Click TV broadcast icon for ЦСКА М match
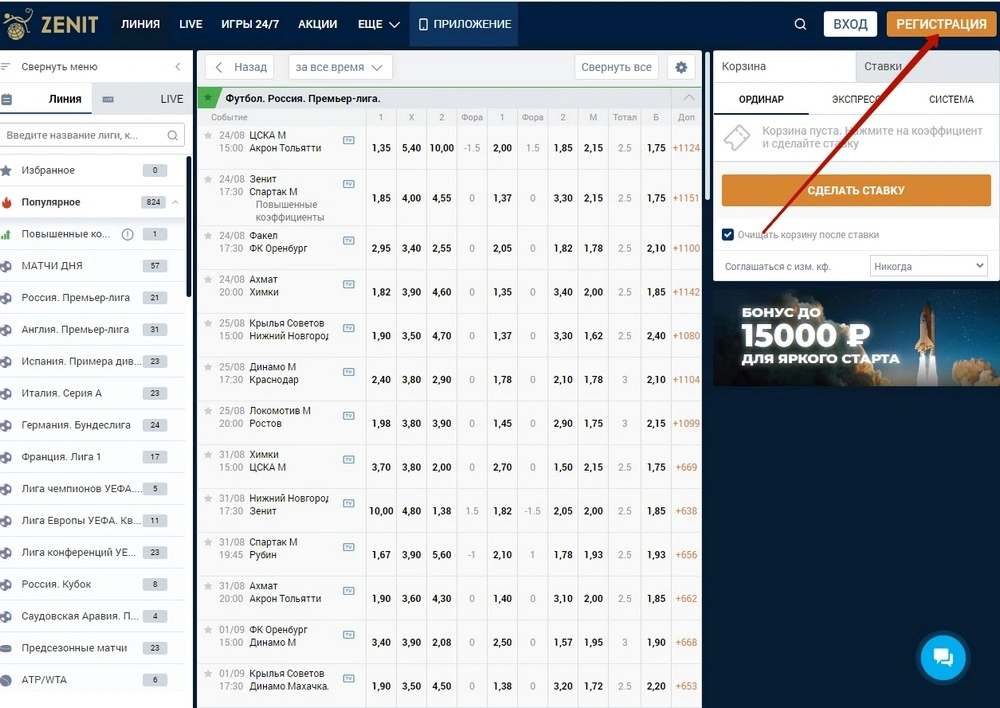 point(348,140)
